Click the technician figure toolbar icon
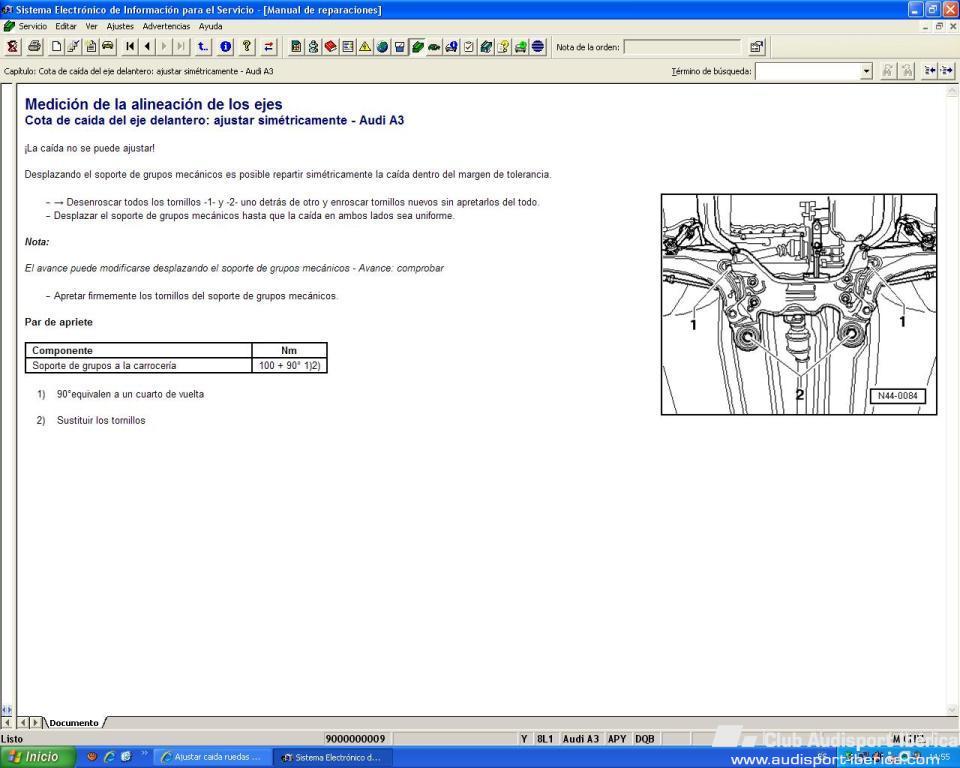Screen dimensions: 960x768 (x=313, y=47)
